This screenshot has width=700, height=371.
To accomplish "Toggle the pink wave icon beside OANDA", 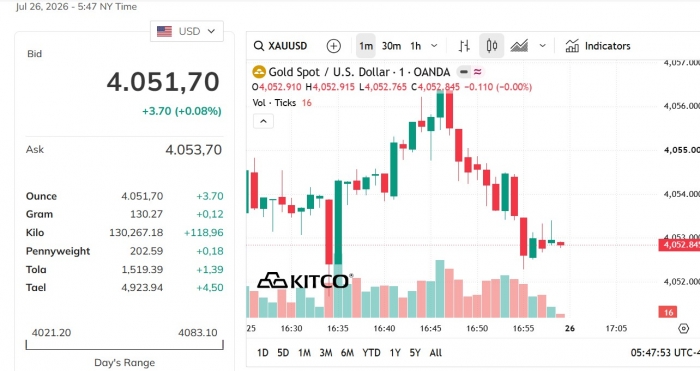I will pyautogui.click(x=478, y=72).
